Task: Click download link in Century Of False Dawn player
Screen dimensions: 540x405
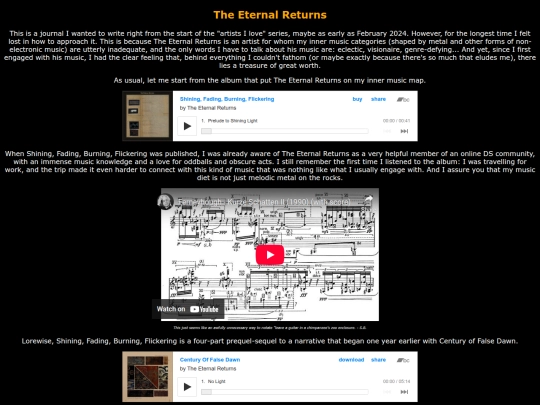Action: pyautogui.click(x=351, y=360)
